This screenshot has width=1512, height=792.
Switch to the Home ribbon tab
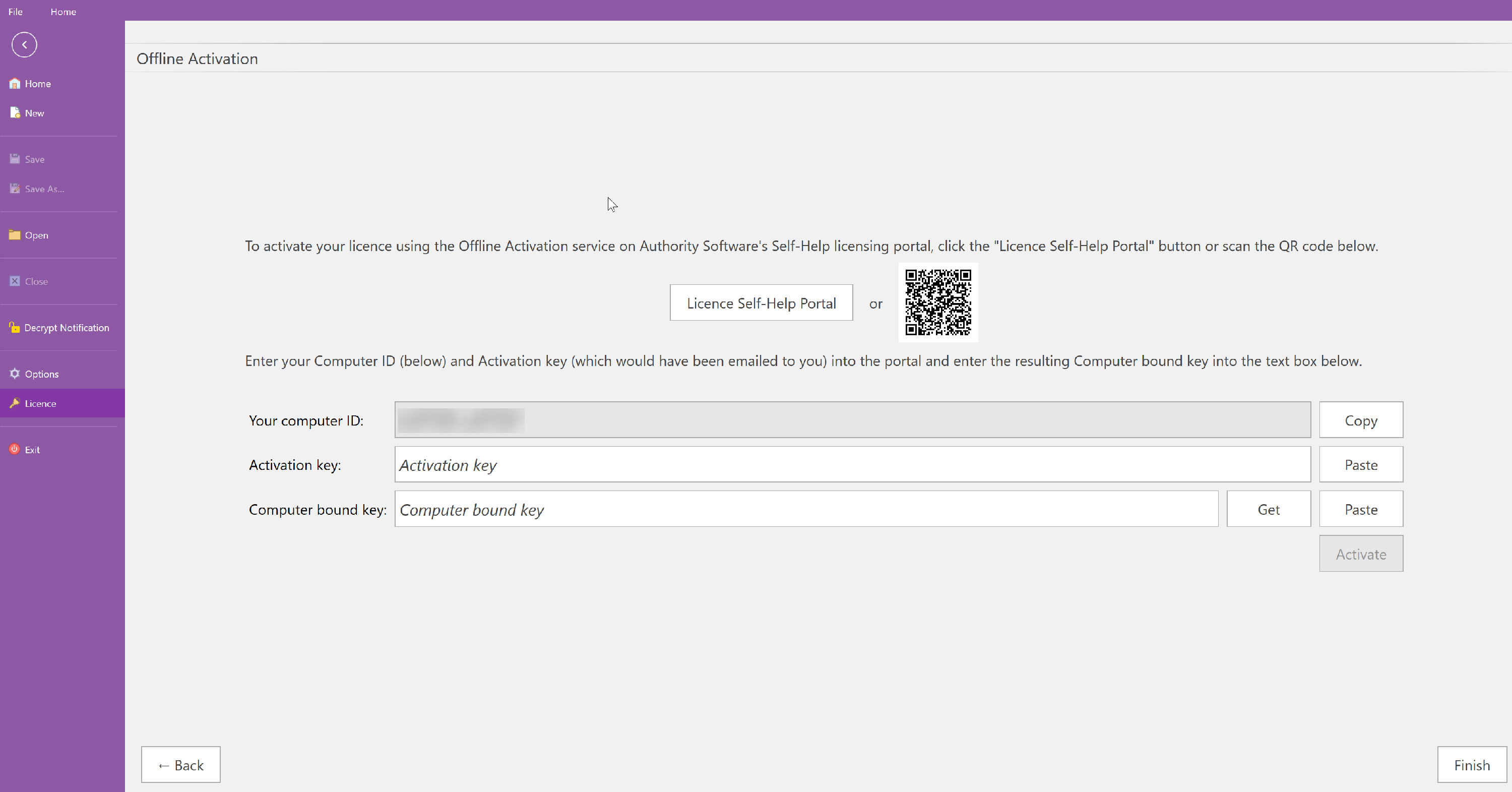[x=63, y=12]
